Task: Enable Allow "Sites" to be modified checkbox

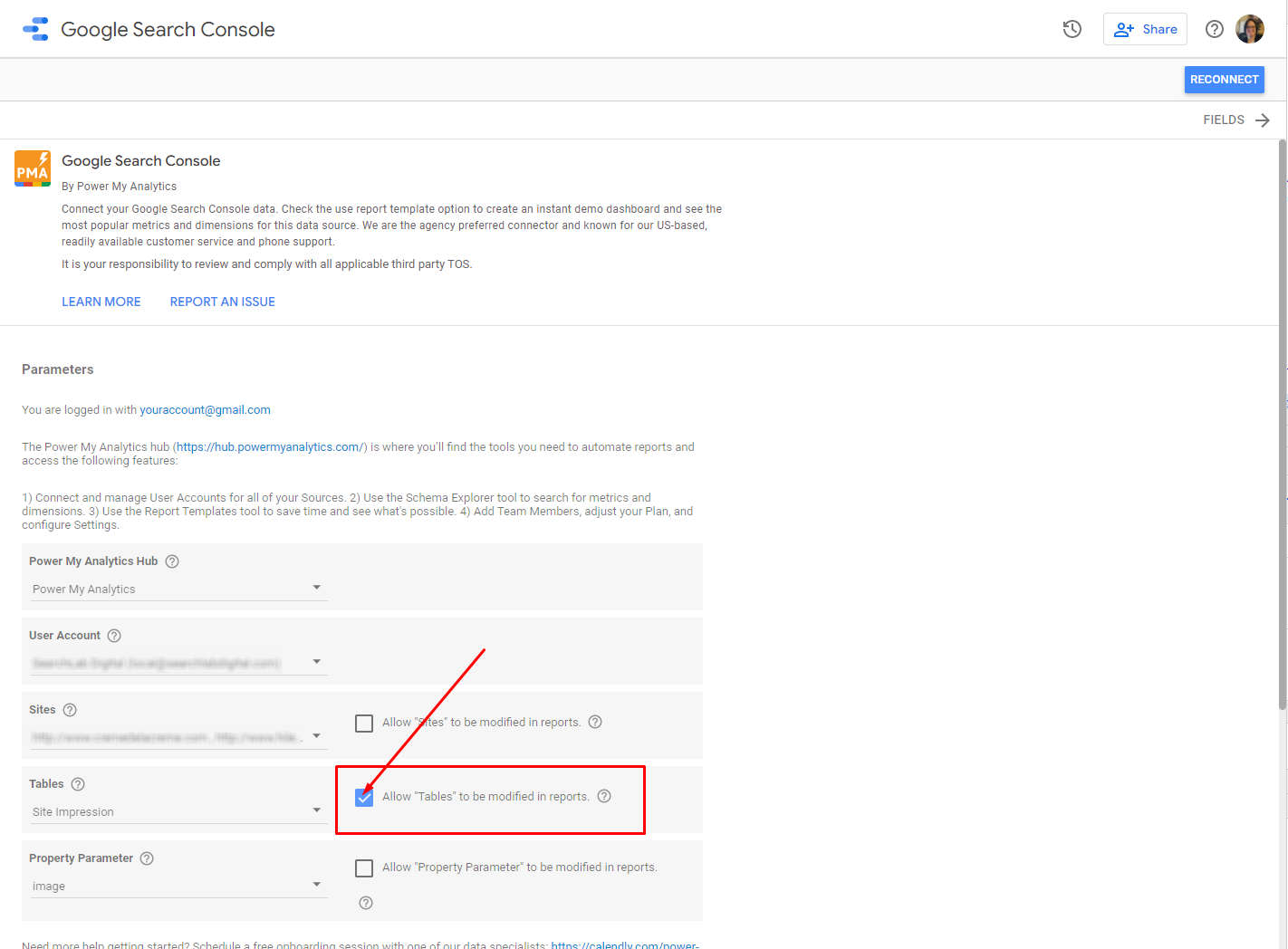Action: pyautogui.click(x=364, y=724)
